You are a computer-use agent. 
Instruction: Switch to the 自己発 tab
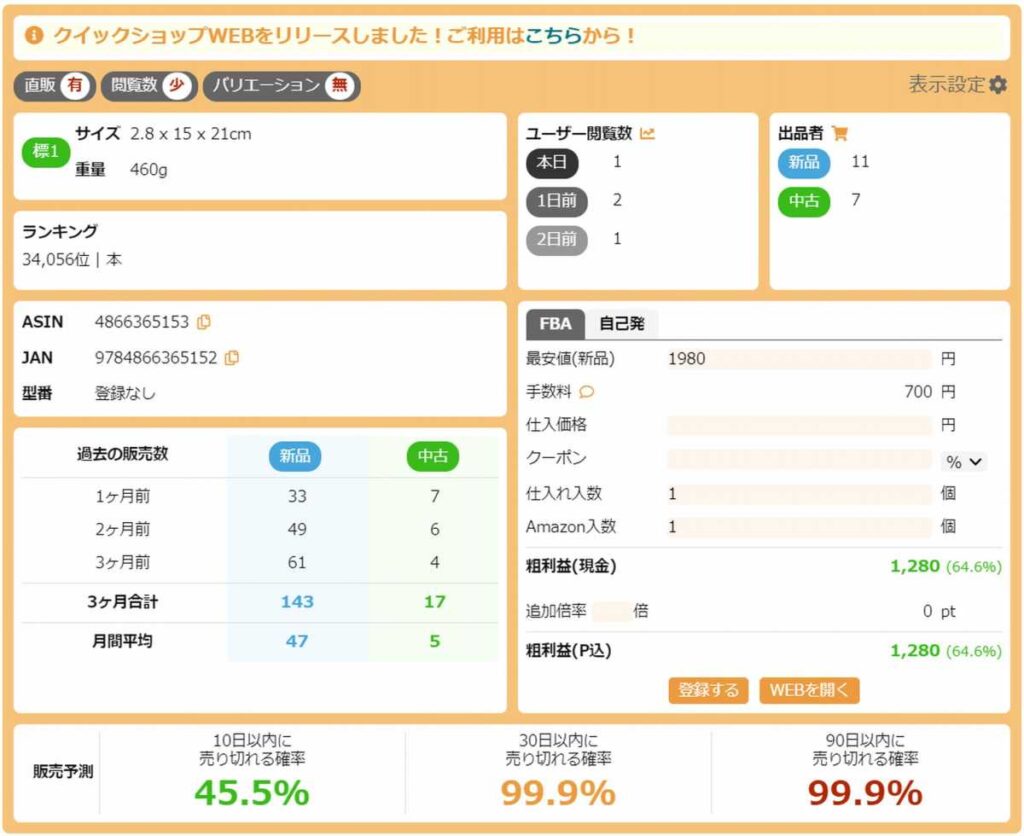point(621,324)
